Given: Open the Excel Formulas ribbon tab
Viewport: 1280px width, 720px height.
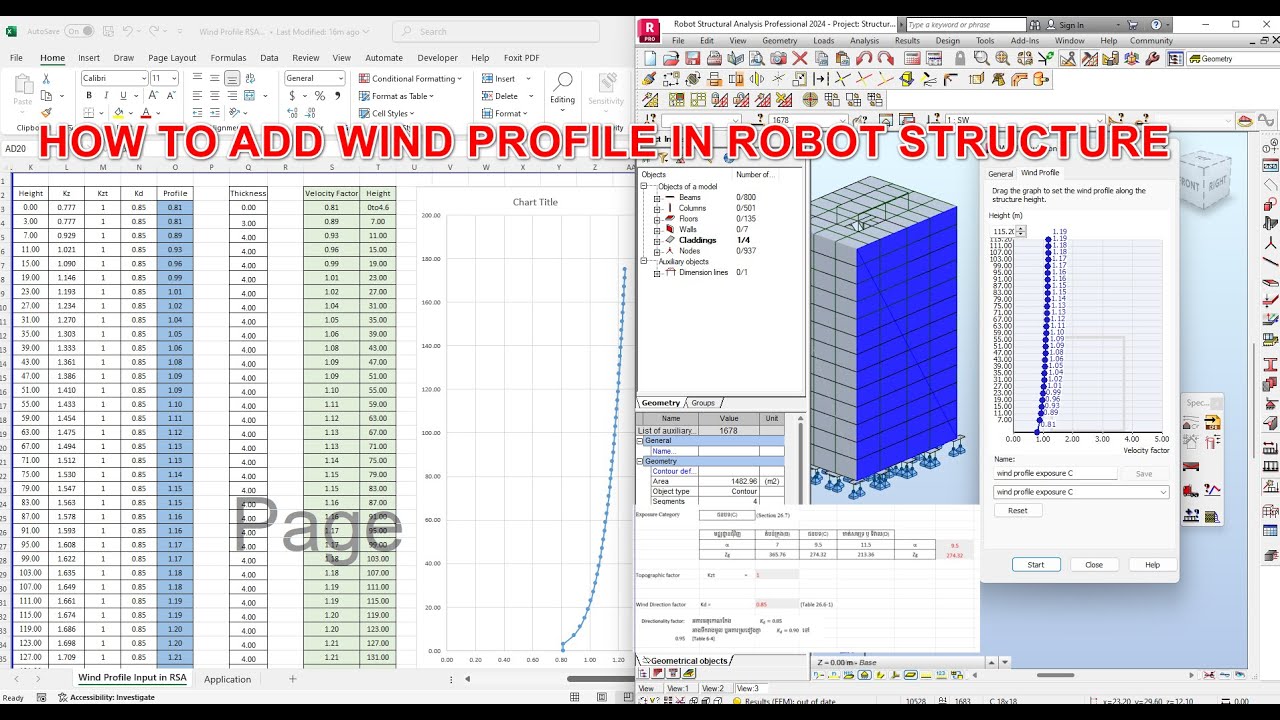Looking at the screenshot, I should 228,58.
